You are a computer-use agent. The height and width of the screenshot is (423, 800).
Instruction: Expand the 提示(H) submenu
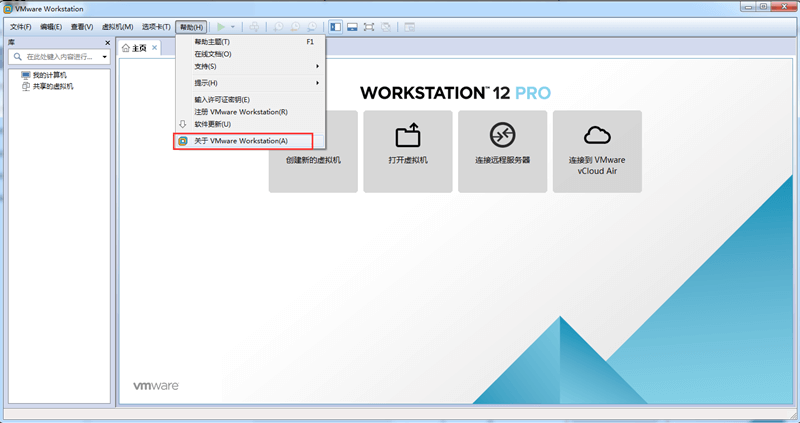(x=250, y=83)
